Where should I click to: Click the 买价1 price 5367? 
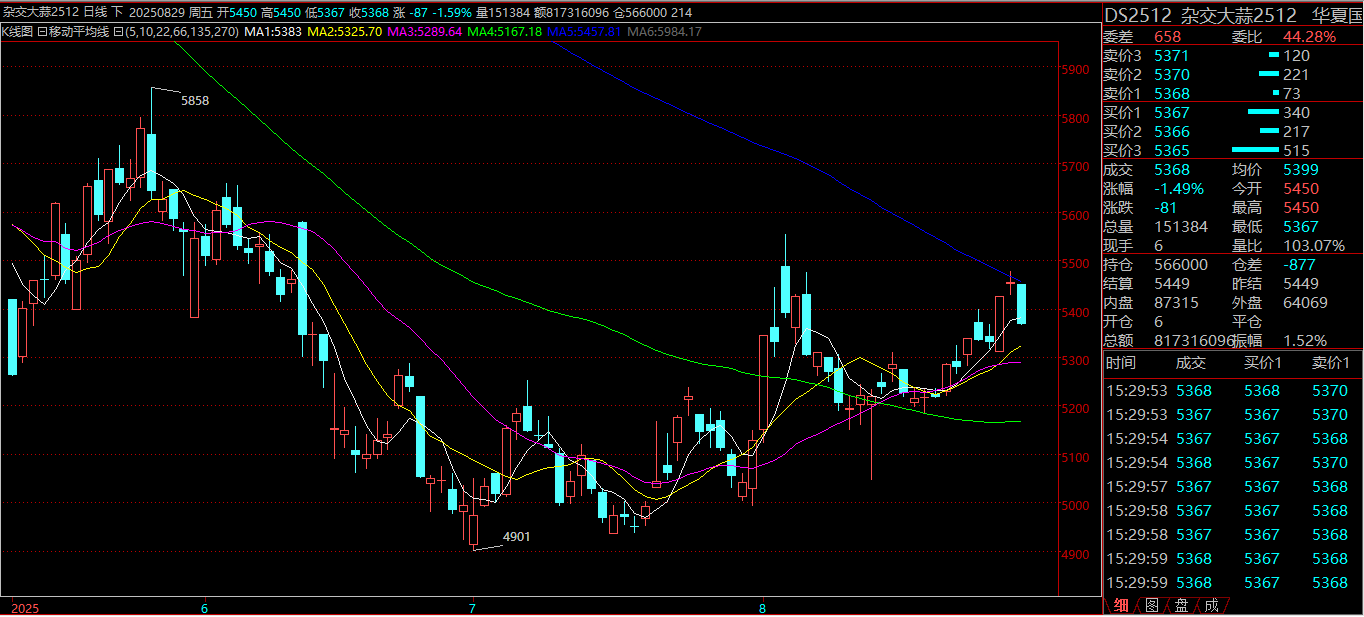pos(1172,113)
